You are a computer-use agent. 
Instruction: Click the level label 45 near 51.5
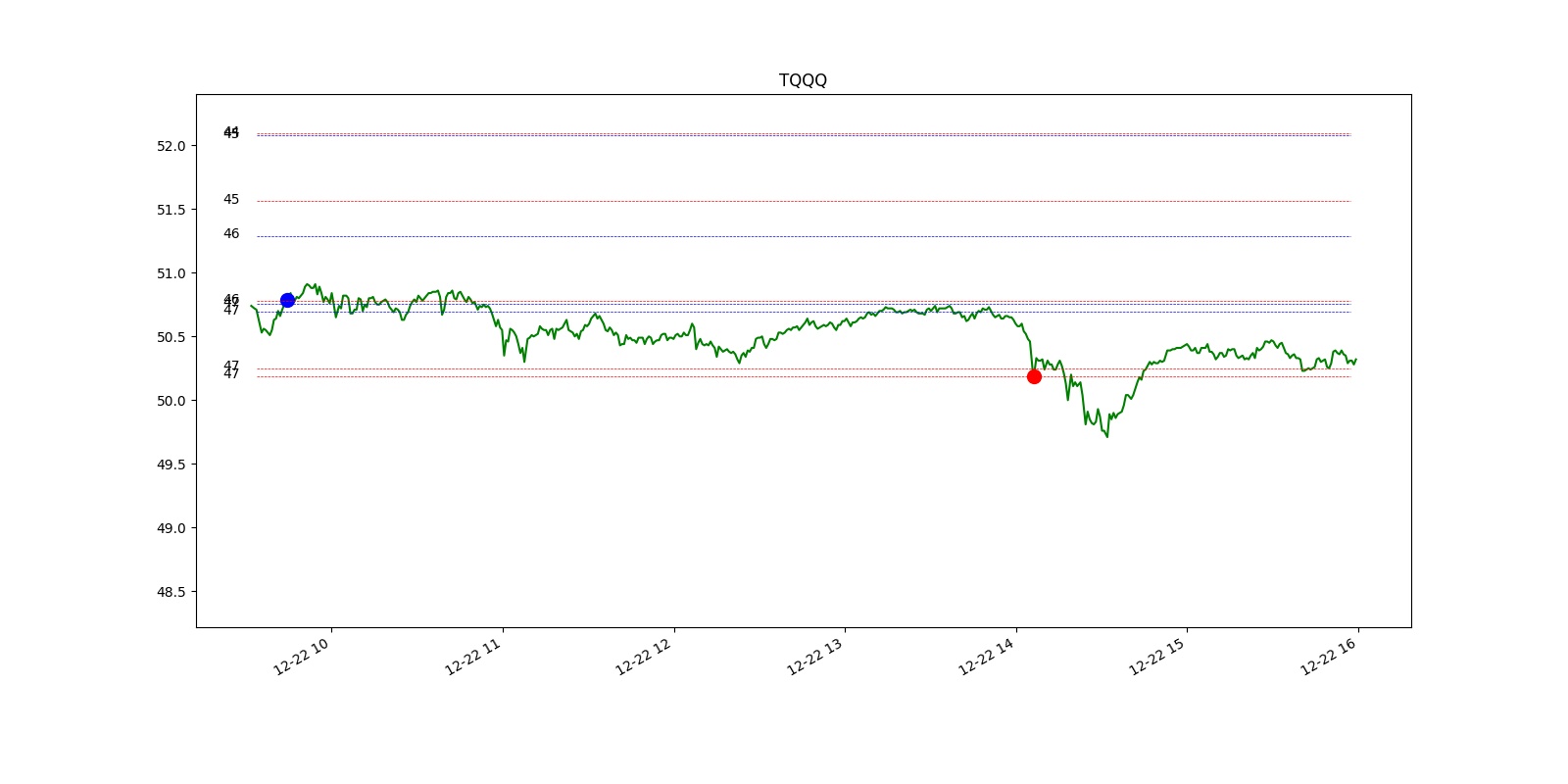(x=231, y=199)
